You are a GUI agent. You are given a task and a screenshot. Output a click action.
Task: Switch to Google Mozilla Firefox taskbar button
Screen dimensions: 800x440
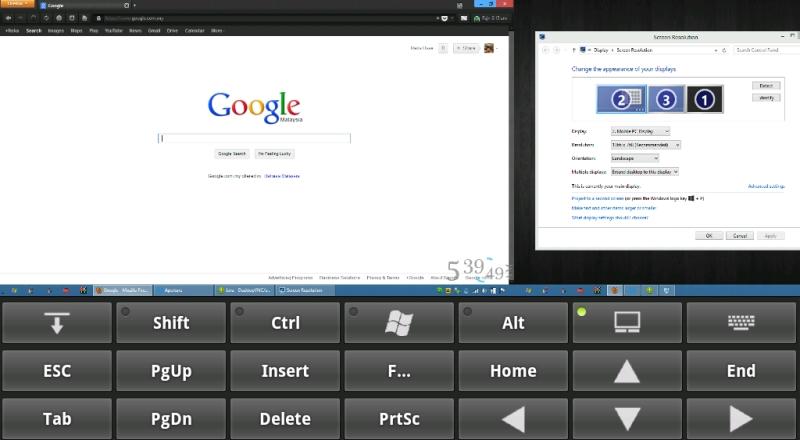click(x=122, y=290)
